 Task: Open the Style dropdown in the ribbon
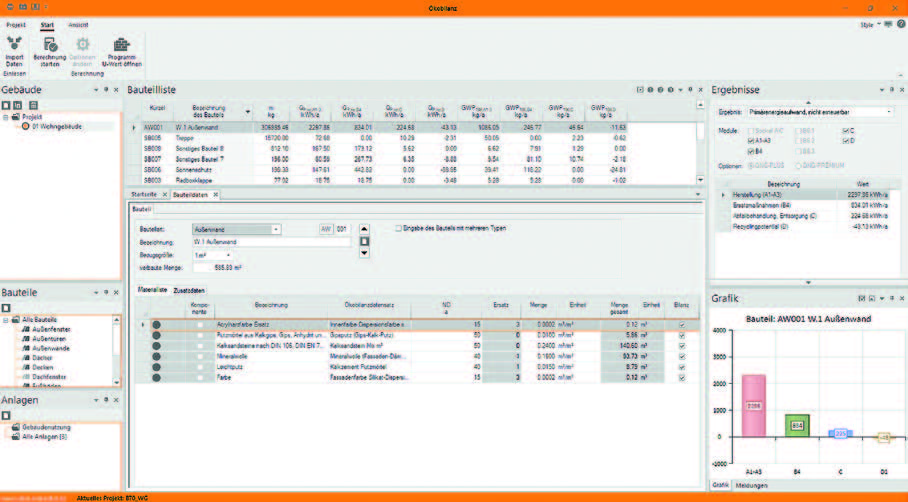point(878,24)
